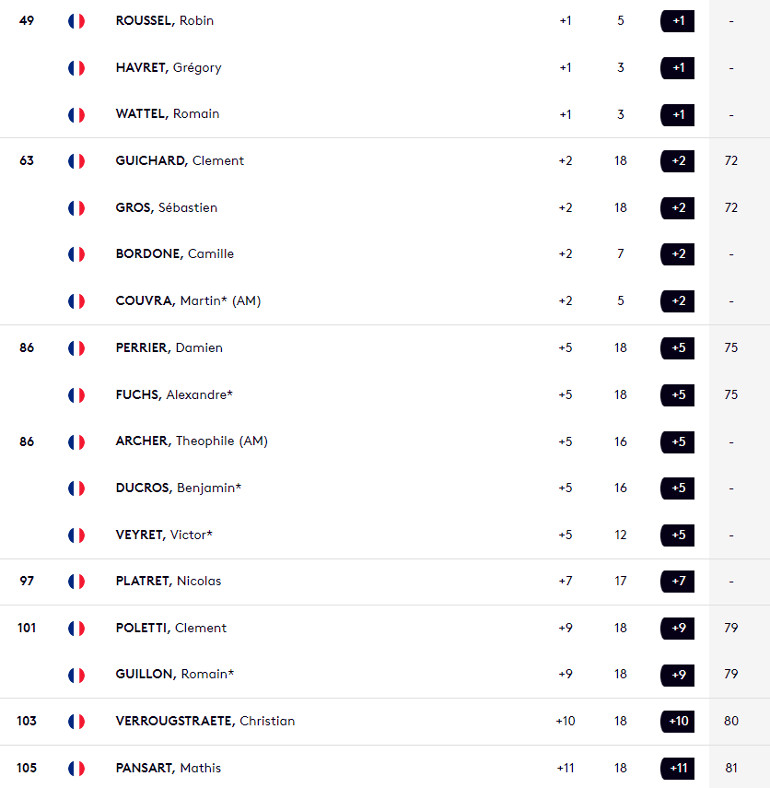The height and width of the screenshot is (788, 770).
Task: Click the +10 score badge for VERROUGSTRAETE
Action: point(678,722)
